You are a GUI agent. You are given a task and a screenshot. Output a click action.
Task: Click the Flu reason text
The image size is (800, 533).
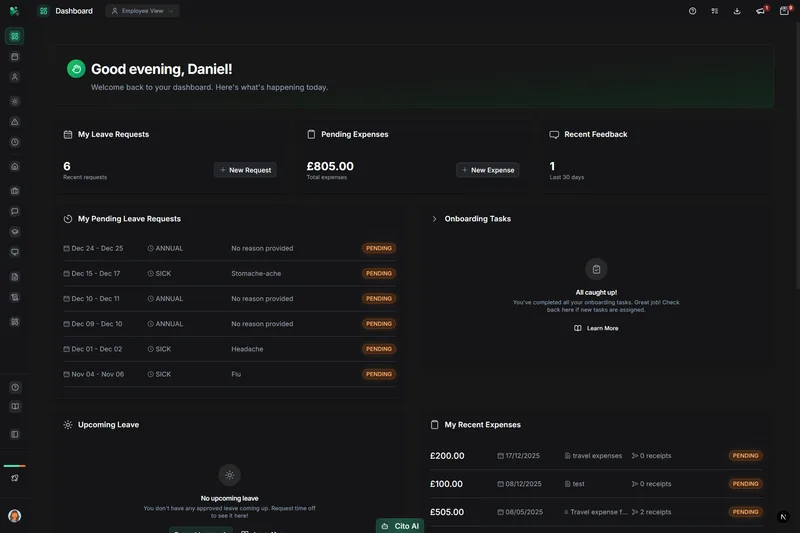tap(236, 374)
